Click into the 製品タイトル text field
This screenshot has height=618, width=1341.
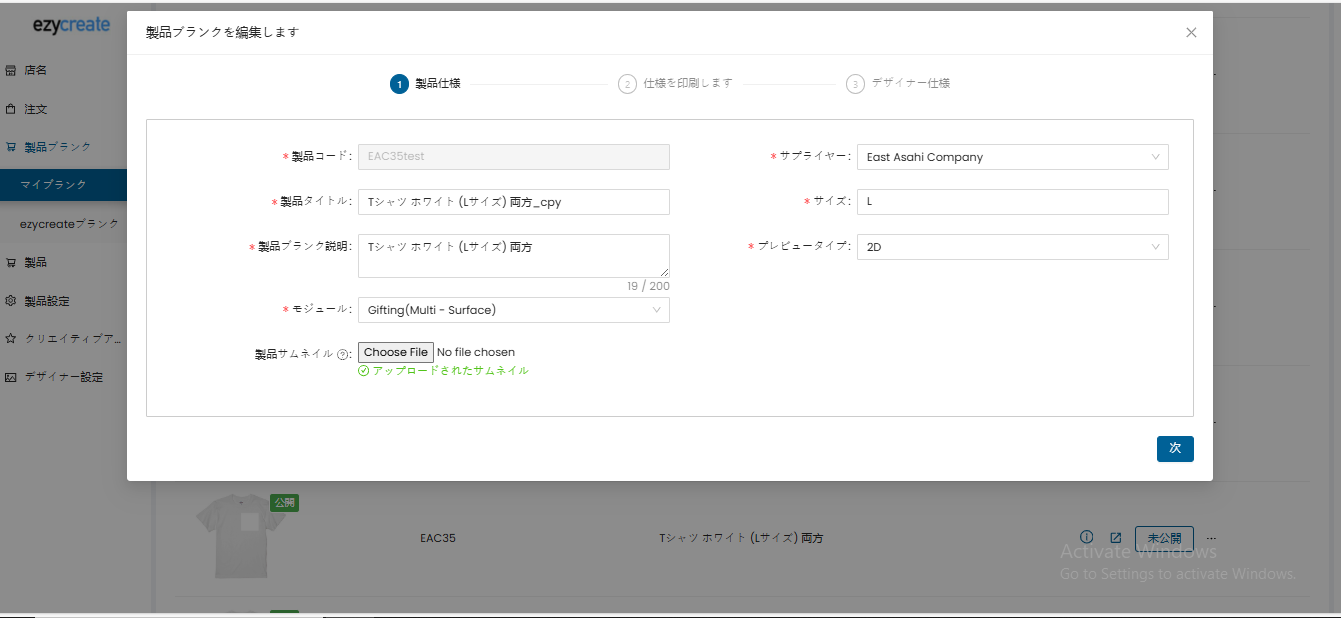(x=513, y=202)
